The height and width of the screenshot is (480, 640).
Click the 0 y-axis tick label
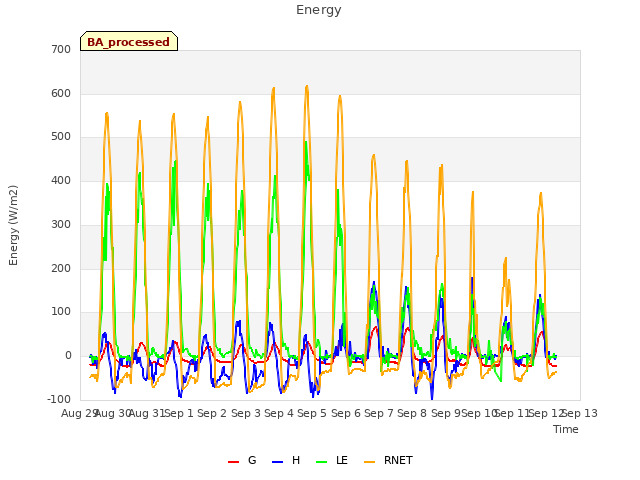68,356
